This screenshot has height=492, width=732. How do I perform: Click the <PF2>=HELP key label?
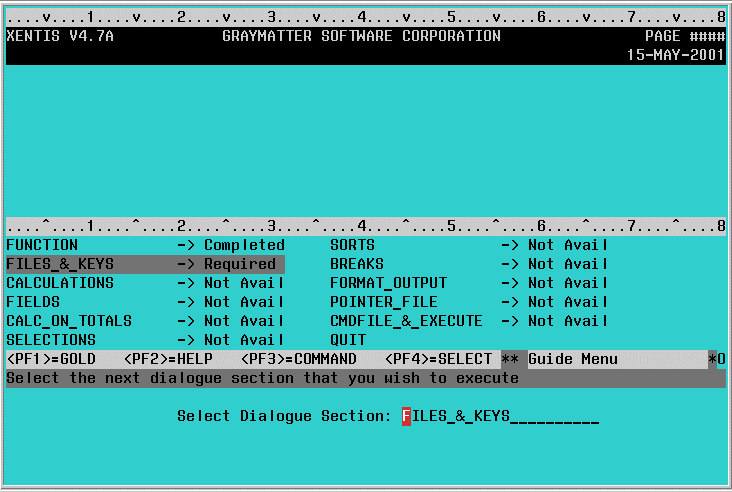coord(168,359)
